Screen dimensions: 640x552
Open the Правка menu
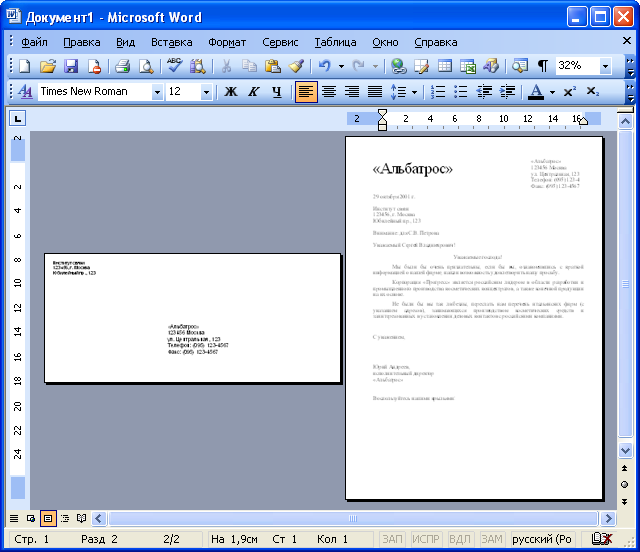click(82, 42)
